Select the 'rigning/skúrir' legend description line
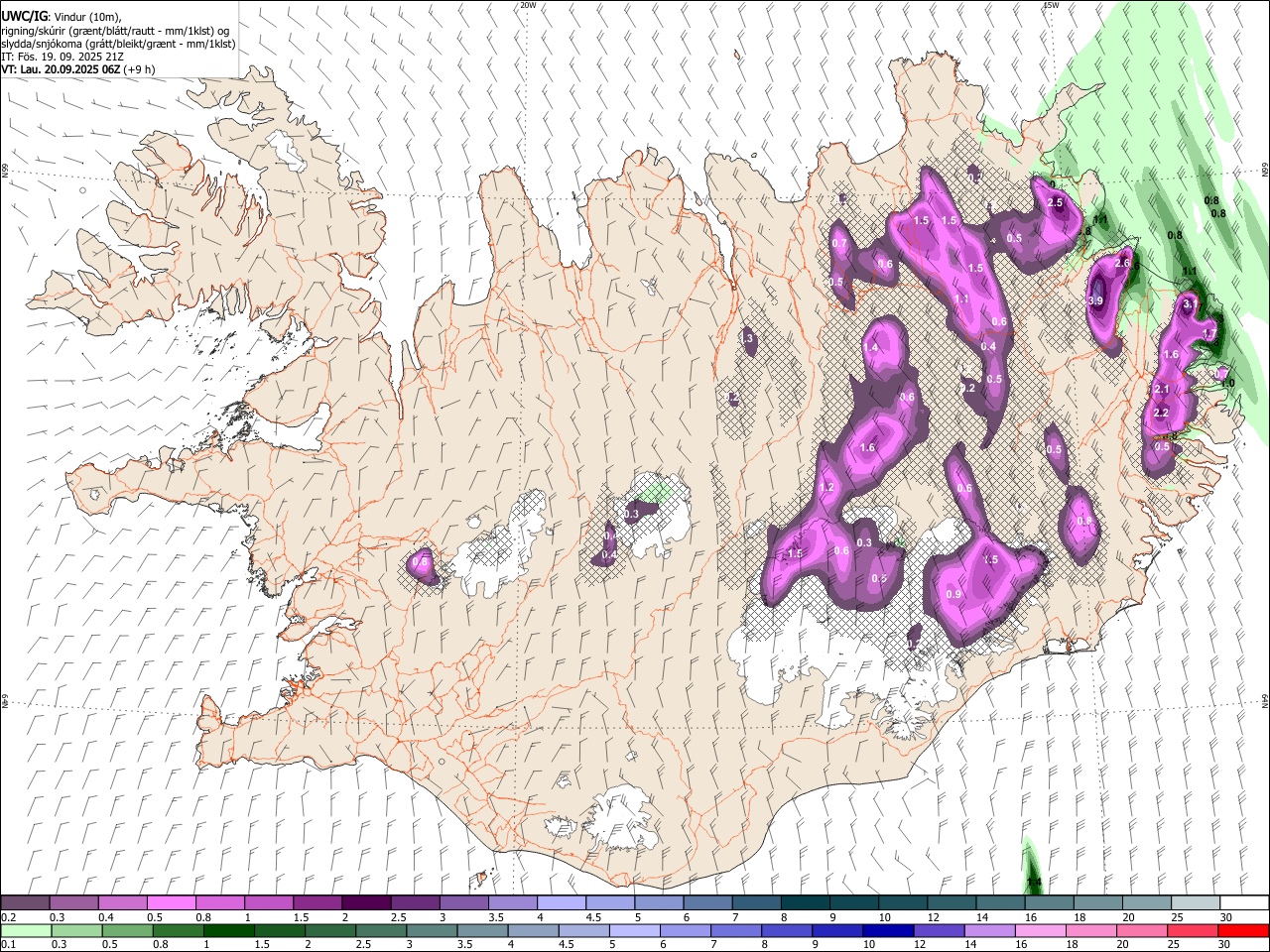This screenshot has height=952, width=1270. pyautogui.click(x=116, y=31)
